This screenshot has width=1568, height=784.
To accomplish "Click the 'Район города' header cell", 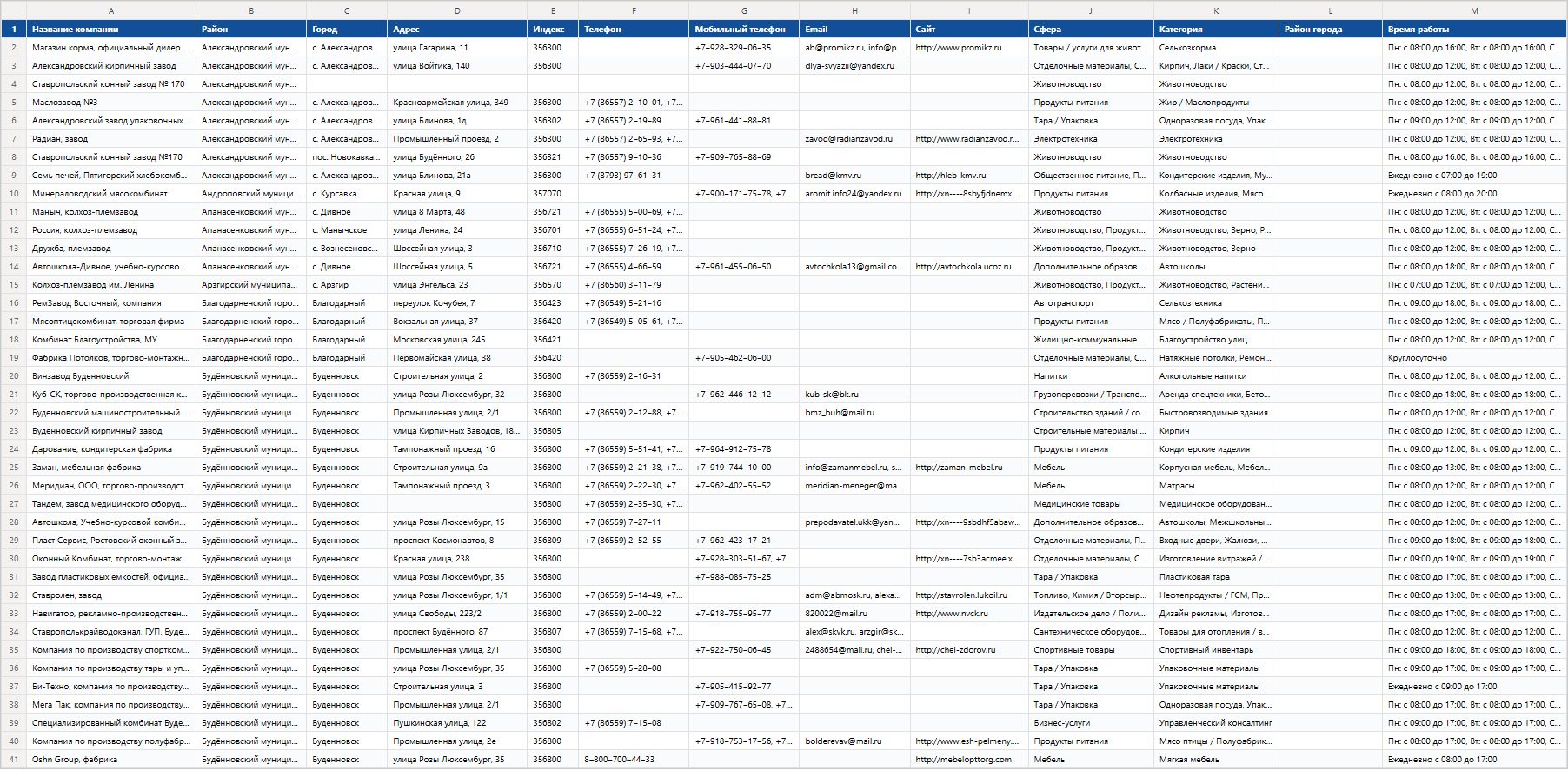I will [1331, 29].
